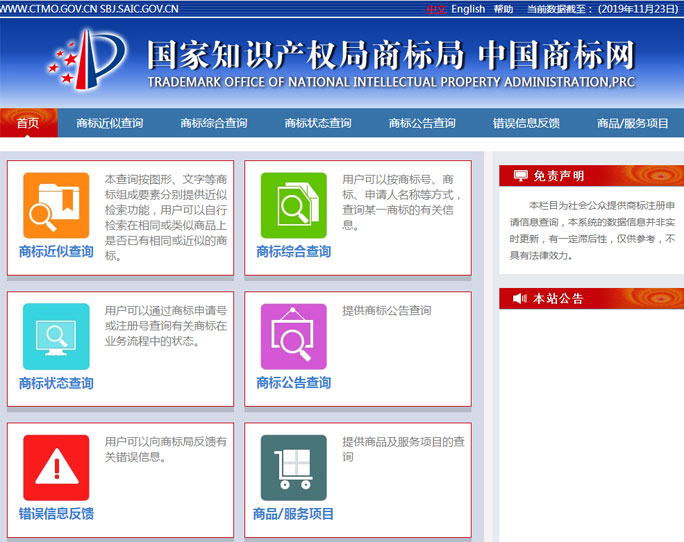Click the 商标状态查询 card title link

tap(56, 383)
